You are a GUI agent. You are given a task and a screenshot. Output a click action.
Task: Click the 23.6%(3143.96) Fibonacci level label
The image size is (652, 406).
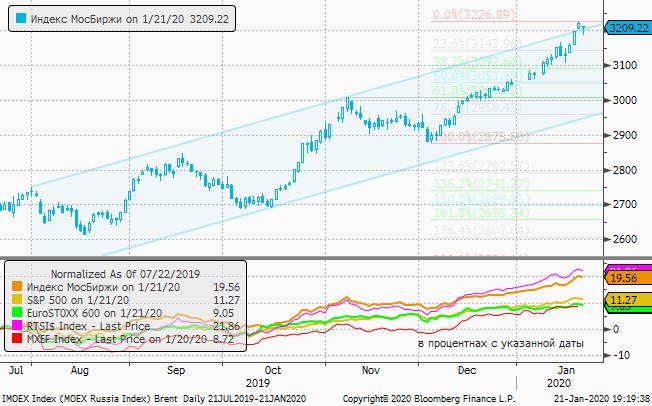tap(477, 44)
